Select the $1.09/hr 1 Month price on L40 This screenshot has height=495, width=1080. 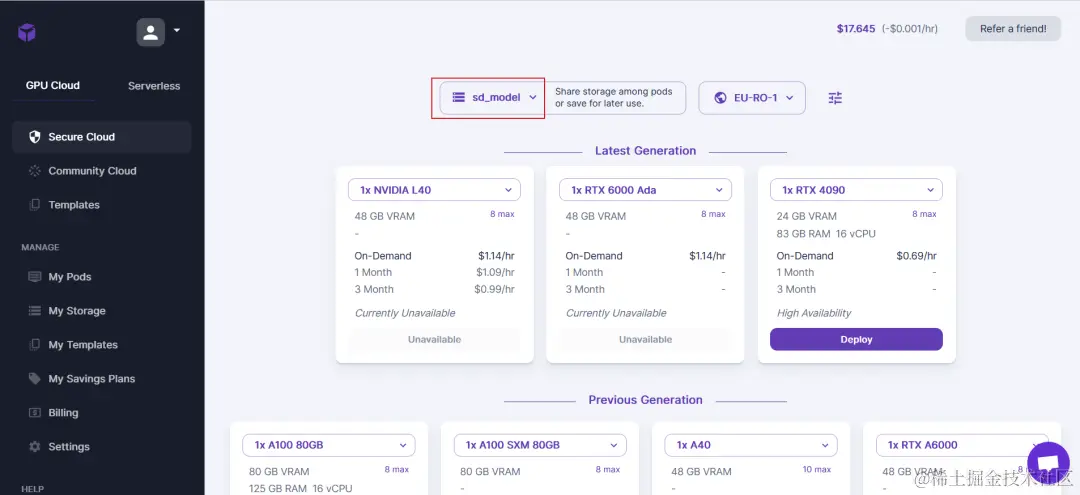point(495,272)
